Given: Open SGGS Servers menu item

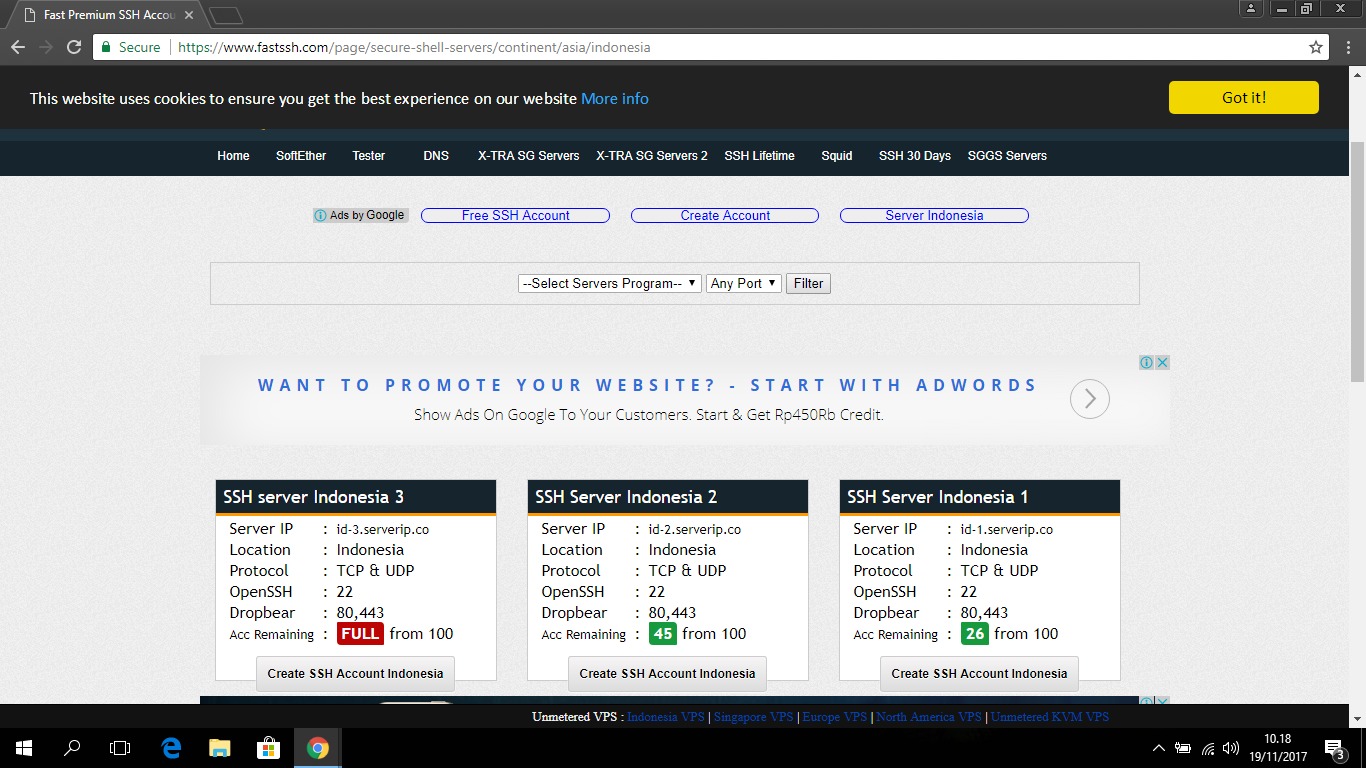Looking at the screenshot, I should [1007, 156].
